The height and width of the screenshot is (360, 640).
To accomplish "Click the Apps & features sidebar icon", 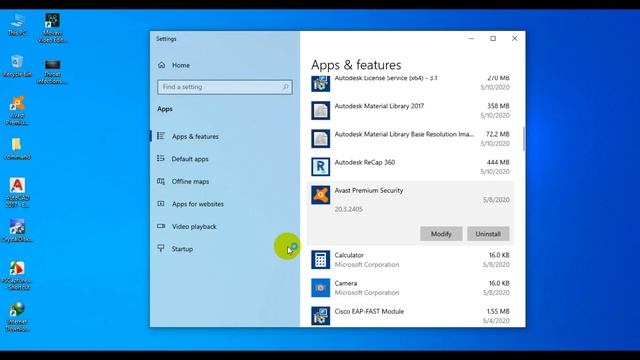I will tap(161, 136).
